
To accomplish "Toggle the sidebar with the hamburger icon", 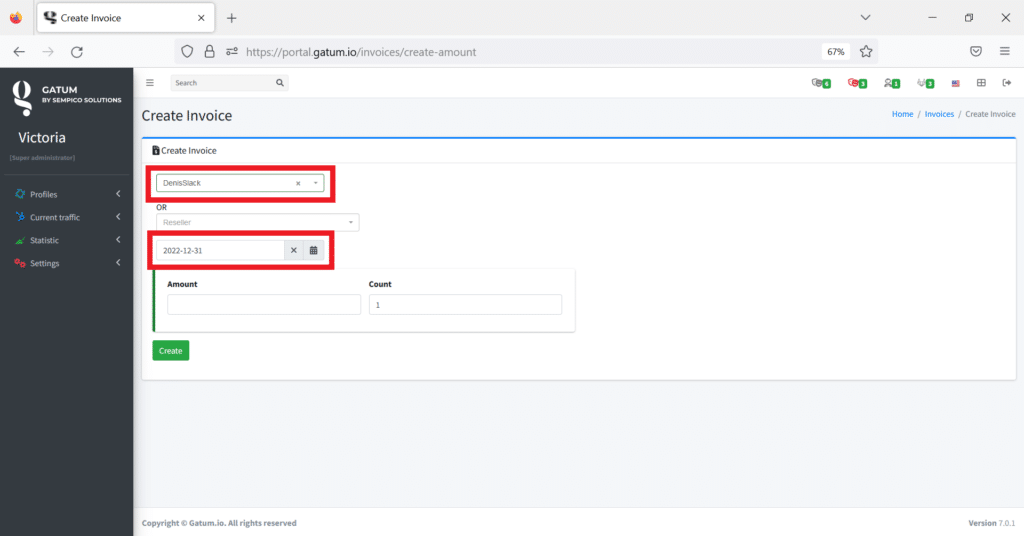I will (150, 83).
